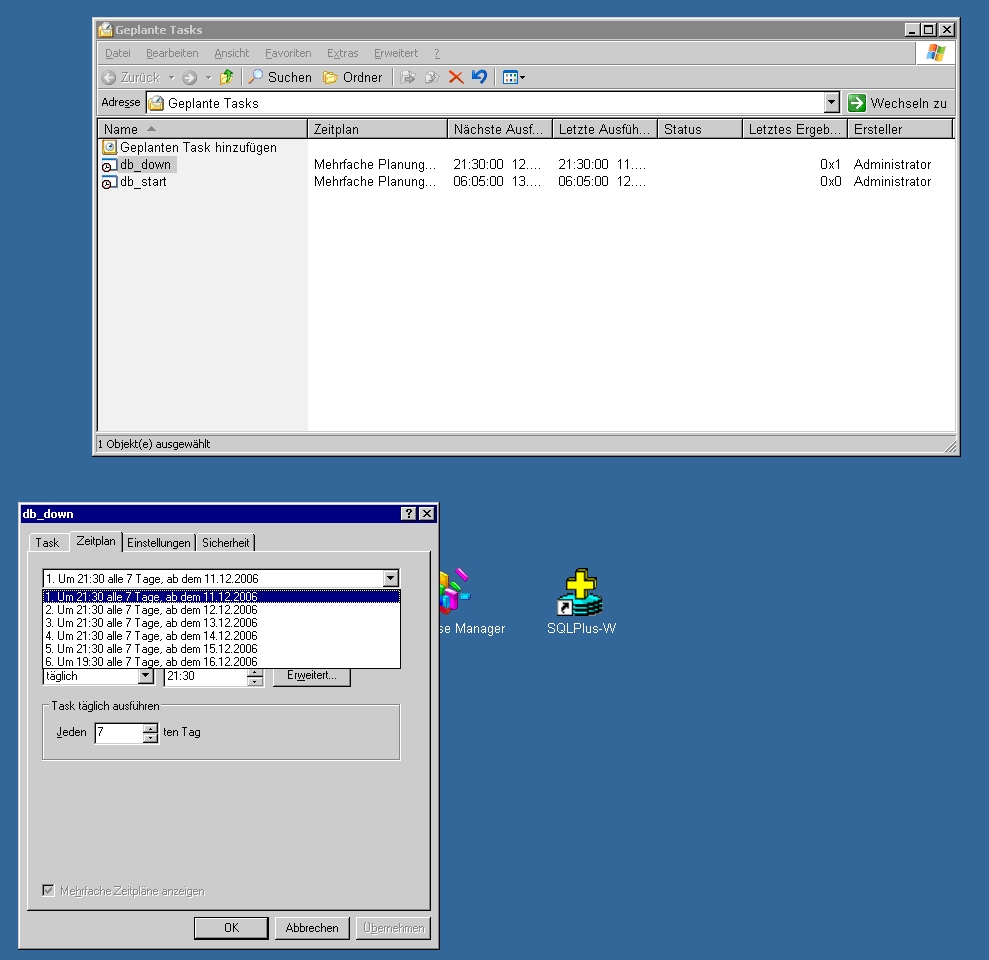Toggle Mehrfache Zeitpläne anzeigen checkbox
This screenshot has width=989, height=960.
(49, 890)
